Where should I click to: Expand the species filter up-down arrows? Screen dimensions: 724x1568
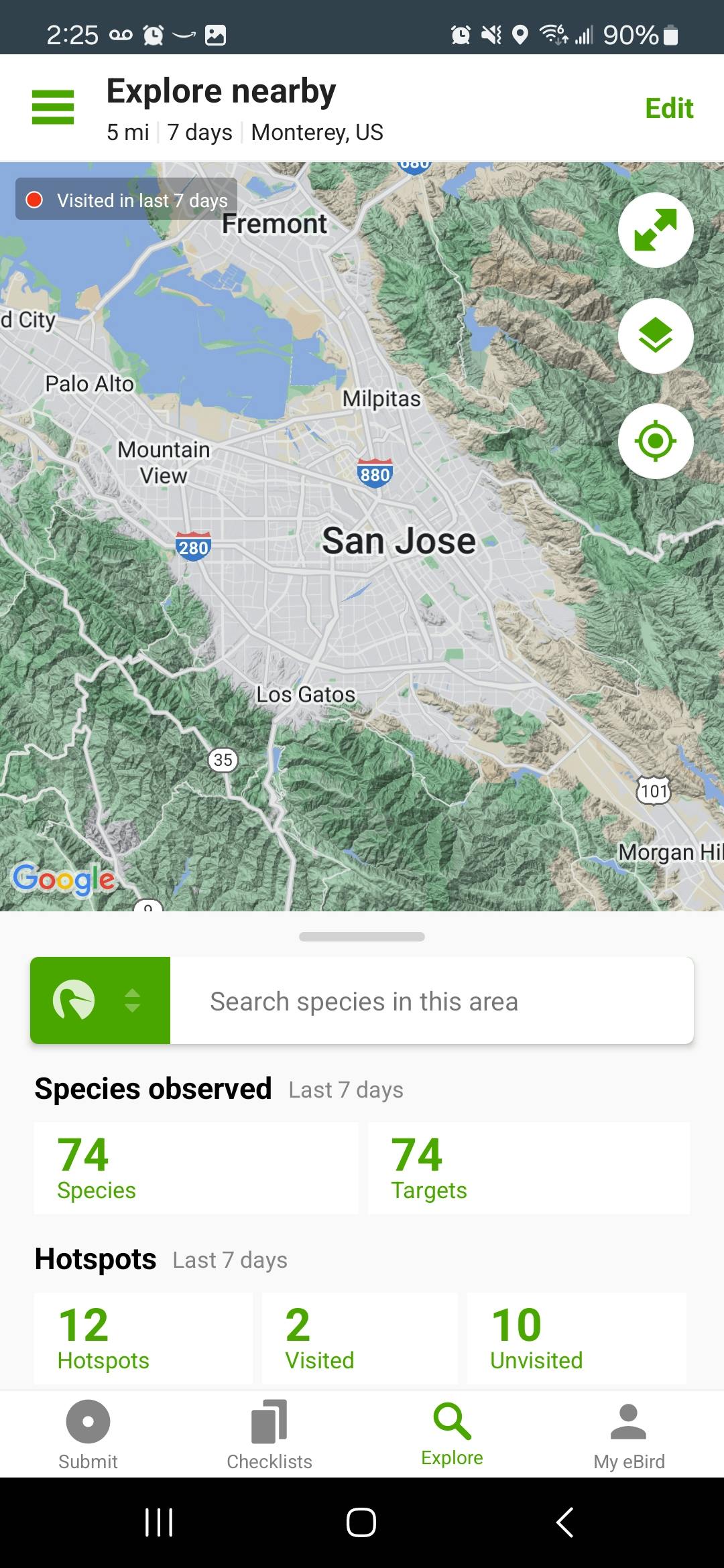click(133, 1000)
